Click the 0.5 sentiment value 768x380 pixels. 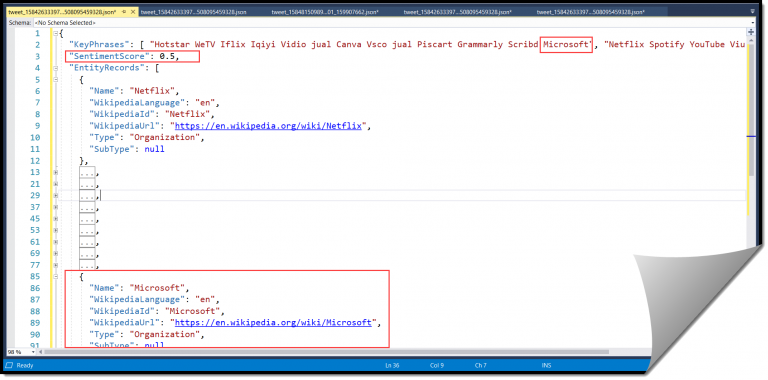pos(167,56)
